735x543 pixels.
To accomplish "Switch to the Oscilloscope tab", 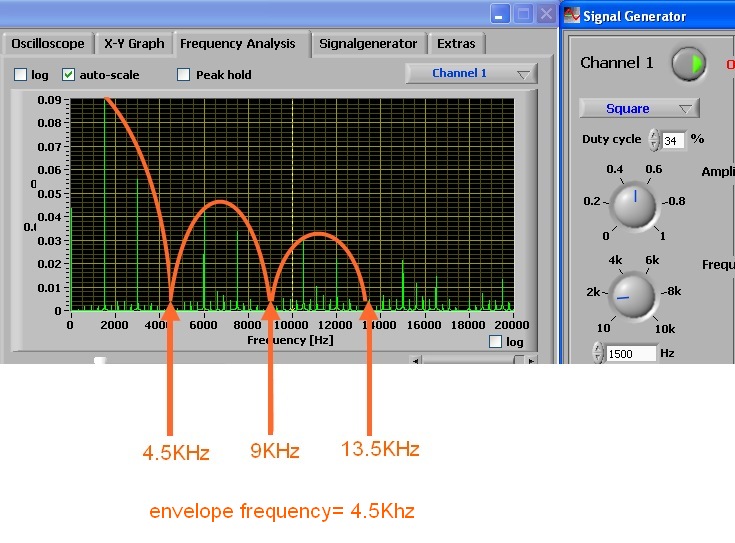I will 48,44.
